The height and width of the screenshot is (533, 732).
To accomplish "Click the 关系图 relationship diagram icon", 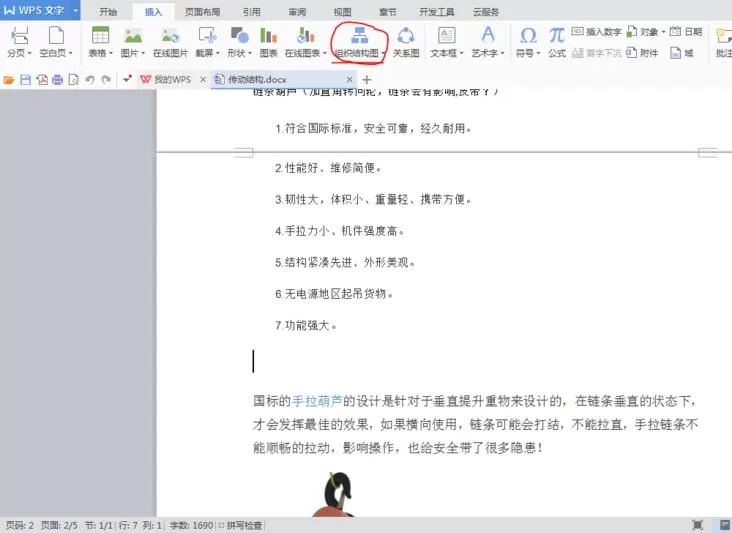I will [406, 42].
